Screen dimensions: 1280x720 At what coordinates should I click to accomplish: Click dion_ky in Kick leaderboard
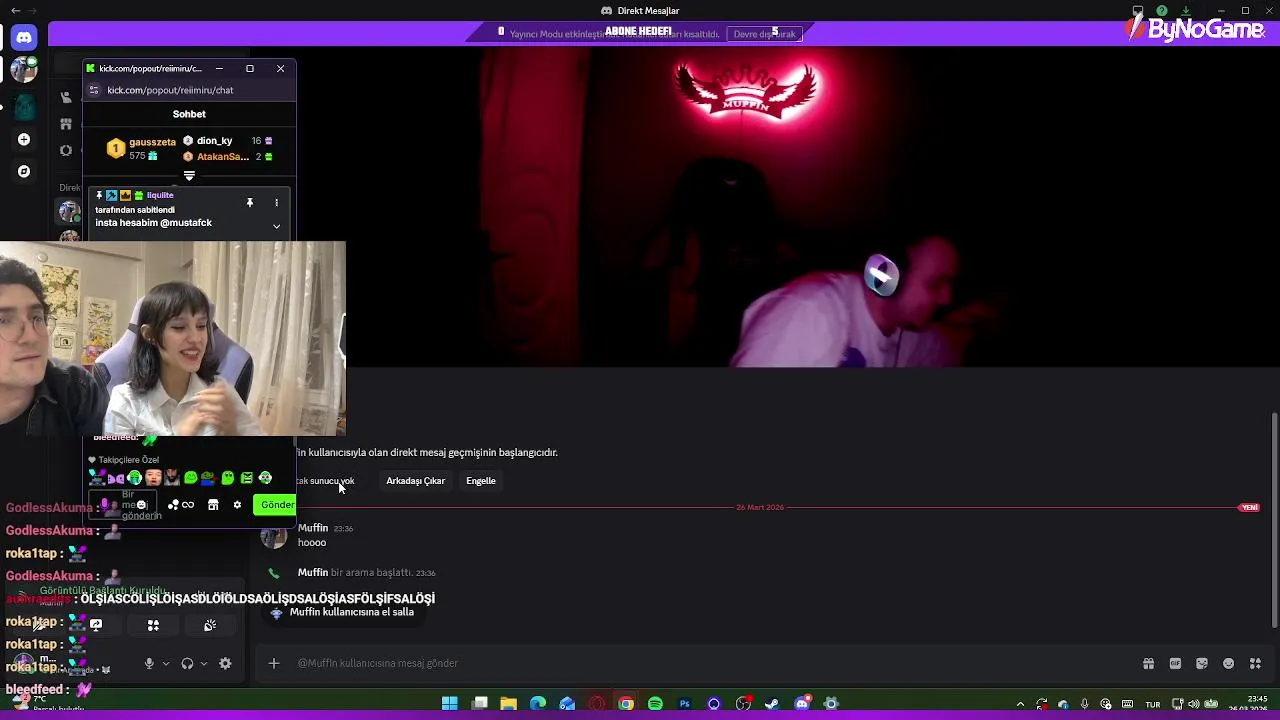click(214, 141)
